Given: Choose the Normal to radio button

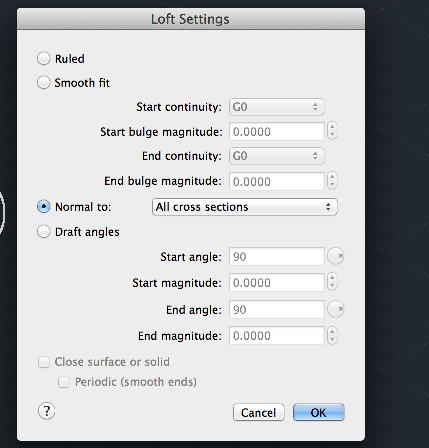Looking at the screenshot, I should (44, 207).
